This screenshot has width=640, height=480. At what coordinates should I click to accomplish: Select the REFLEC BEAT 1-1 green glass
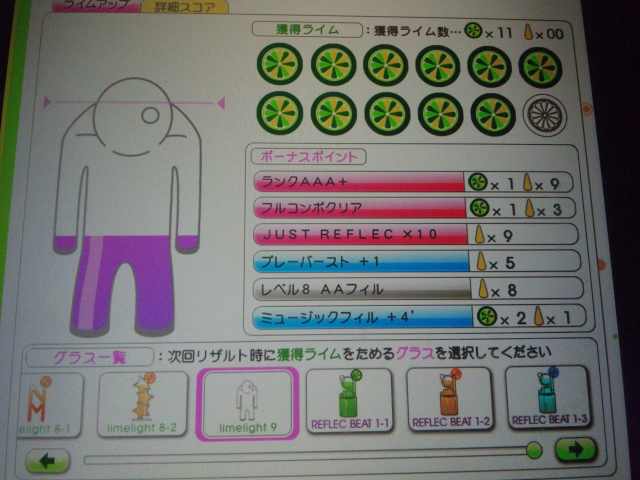point(350,400)
